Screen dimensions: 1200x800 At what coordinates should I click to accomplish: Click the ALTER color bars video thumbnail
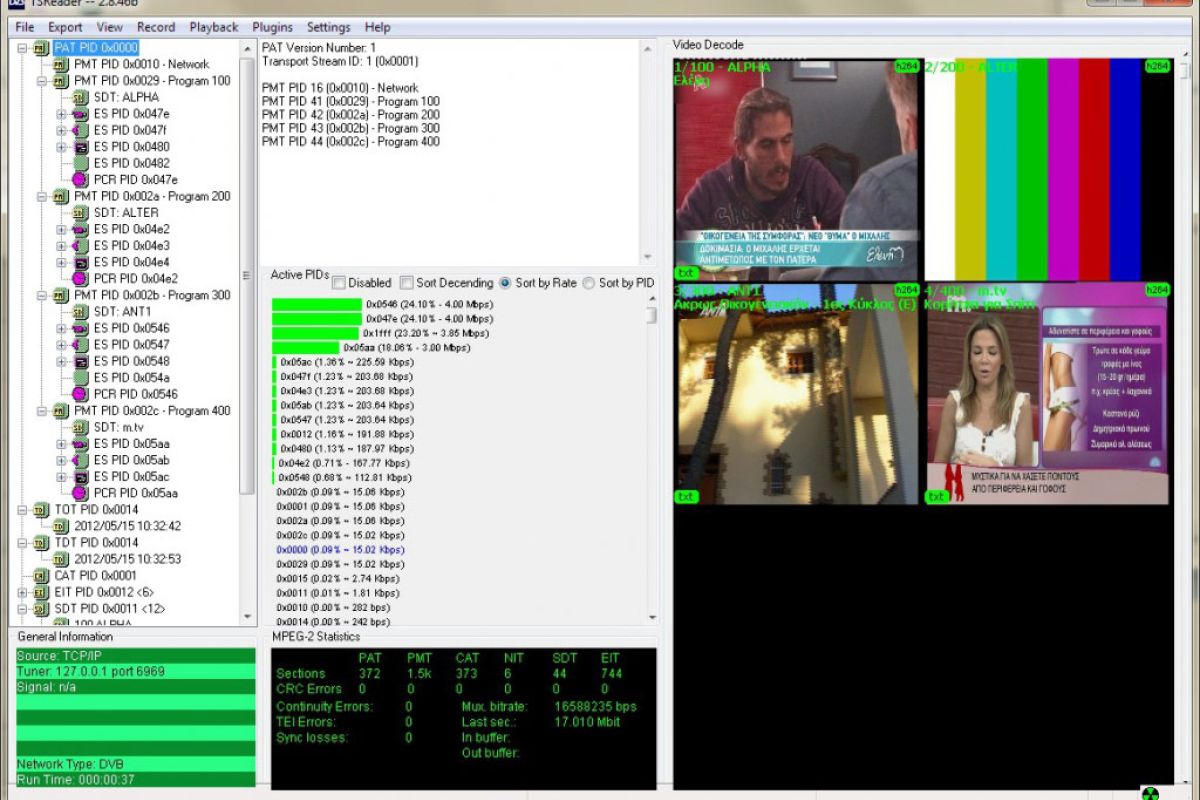(x=1047, y=168)
